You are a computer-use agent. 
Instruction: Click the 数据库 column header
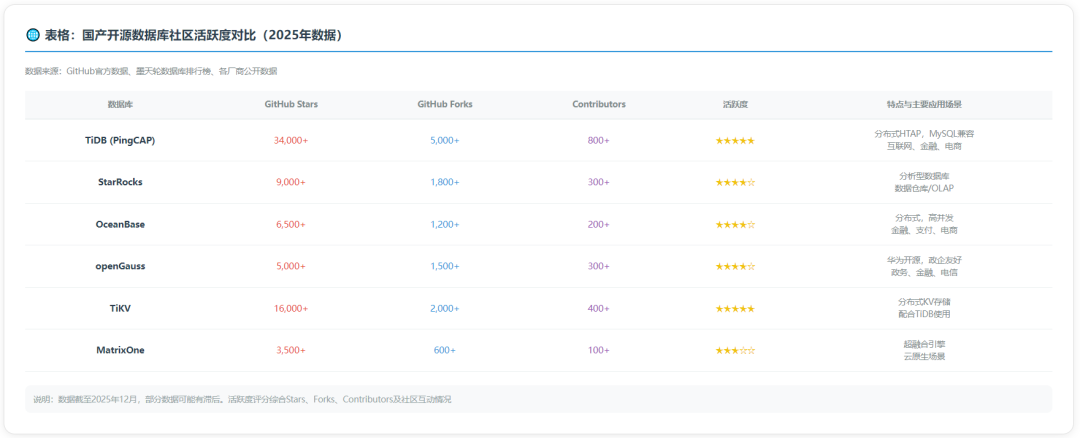click(121, 105)
